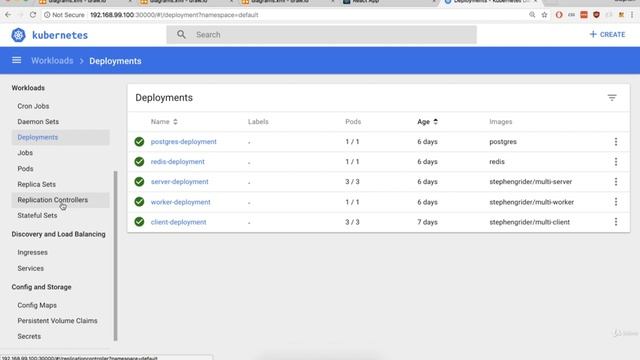Select Jobs in sidebar

coord(25,153)
